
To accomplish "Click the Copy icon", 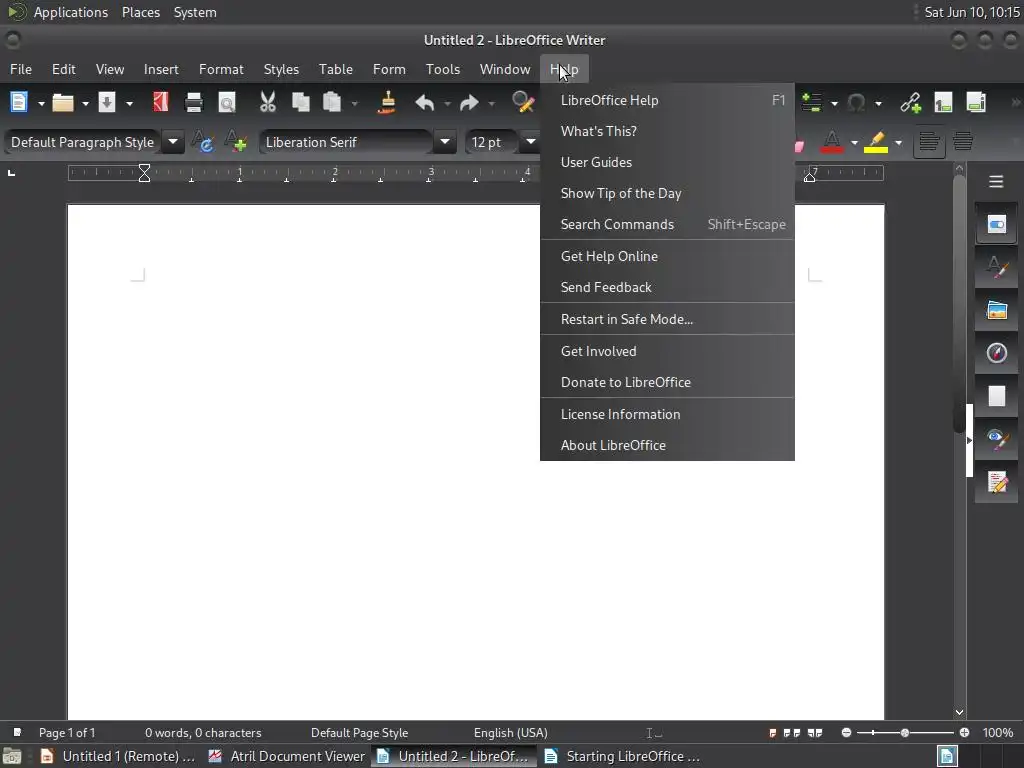I will pos(300,102).
